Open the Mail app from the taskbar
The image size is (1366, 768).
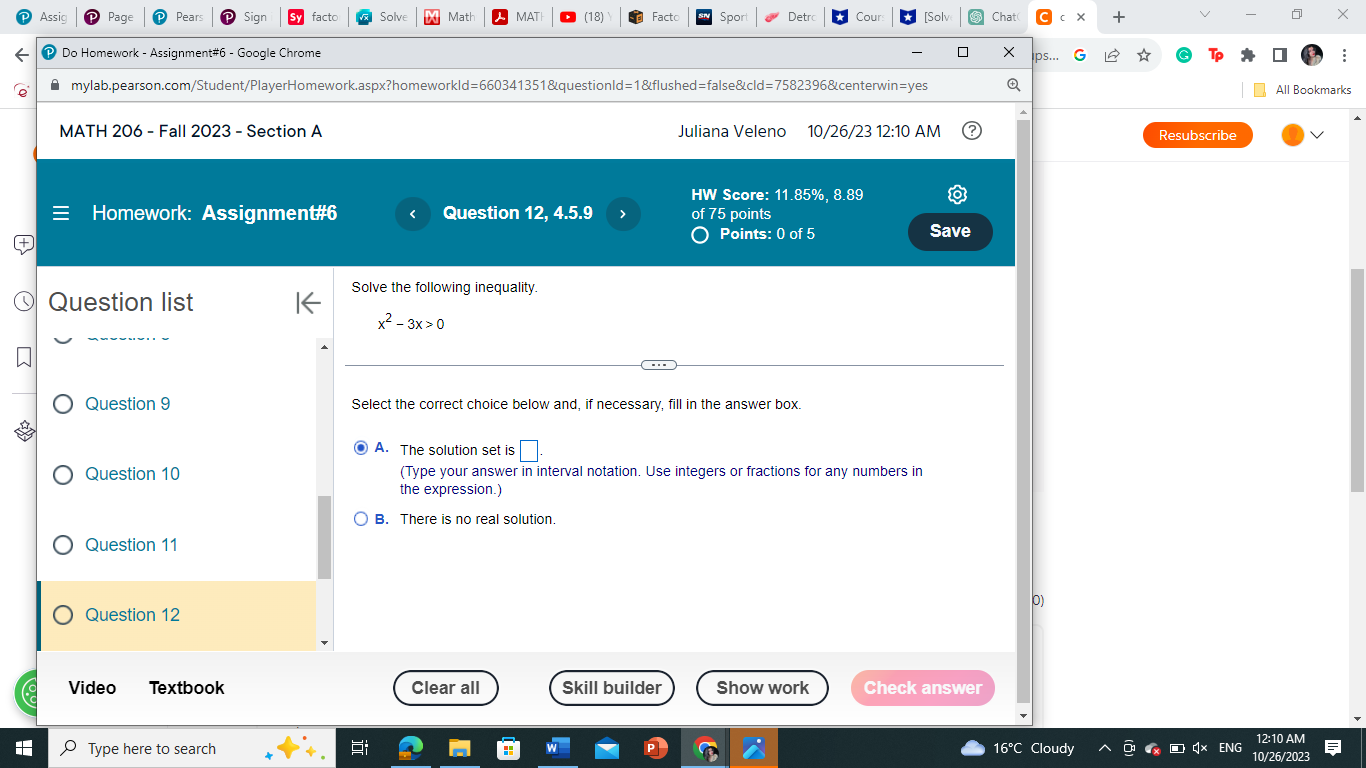[x=606, y=748]
